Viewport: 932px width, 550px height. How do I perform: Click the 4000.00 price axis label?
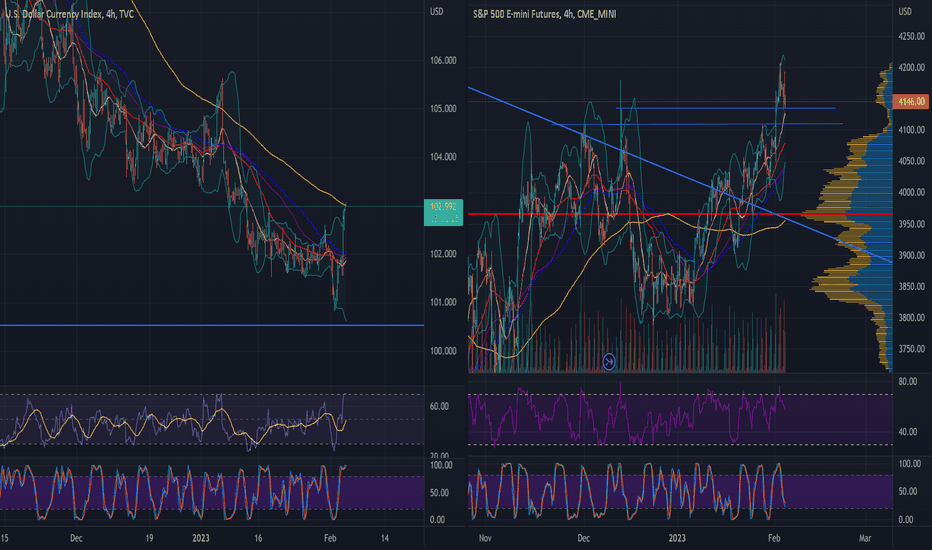[912, 192]
